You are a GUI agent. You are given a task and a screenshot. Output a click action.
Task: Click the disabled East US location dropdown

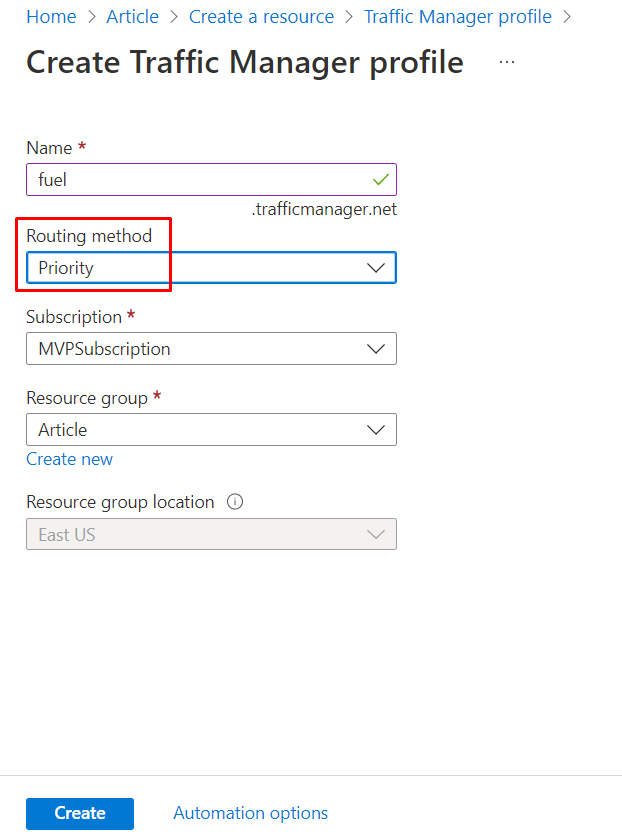tap(211, 535)
